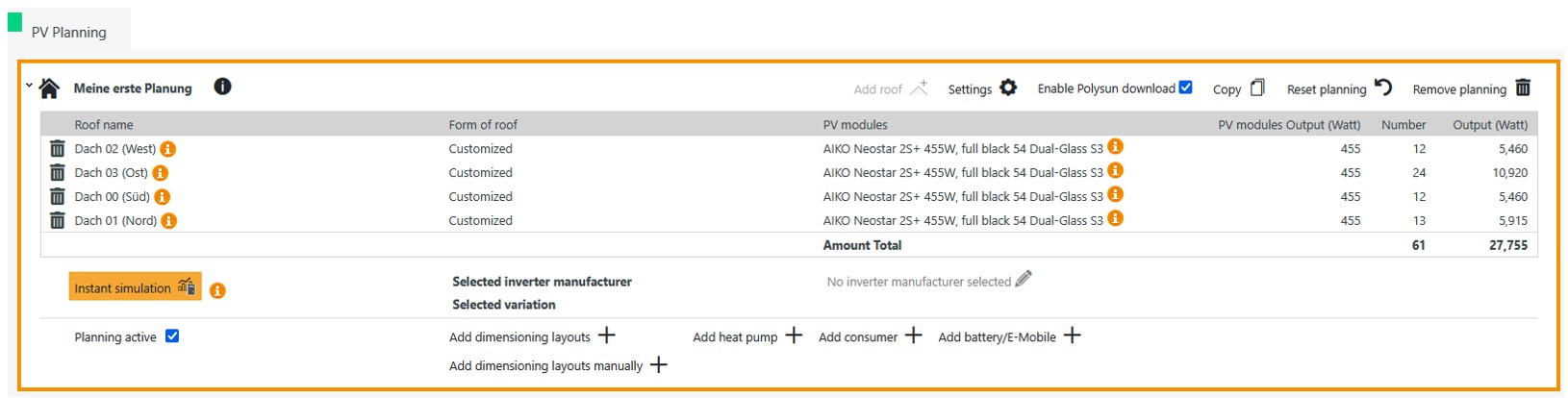Delete the Dach 02 (West) roof row
The image size is (1568, 398).
point(58,149)
